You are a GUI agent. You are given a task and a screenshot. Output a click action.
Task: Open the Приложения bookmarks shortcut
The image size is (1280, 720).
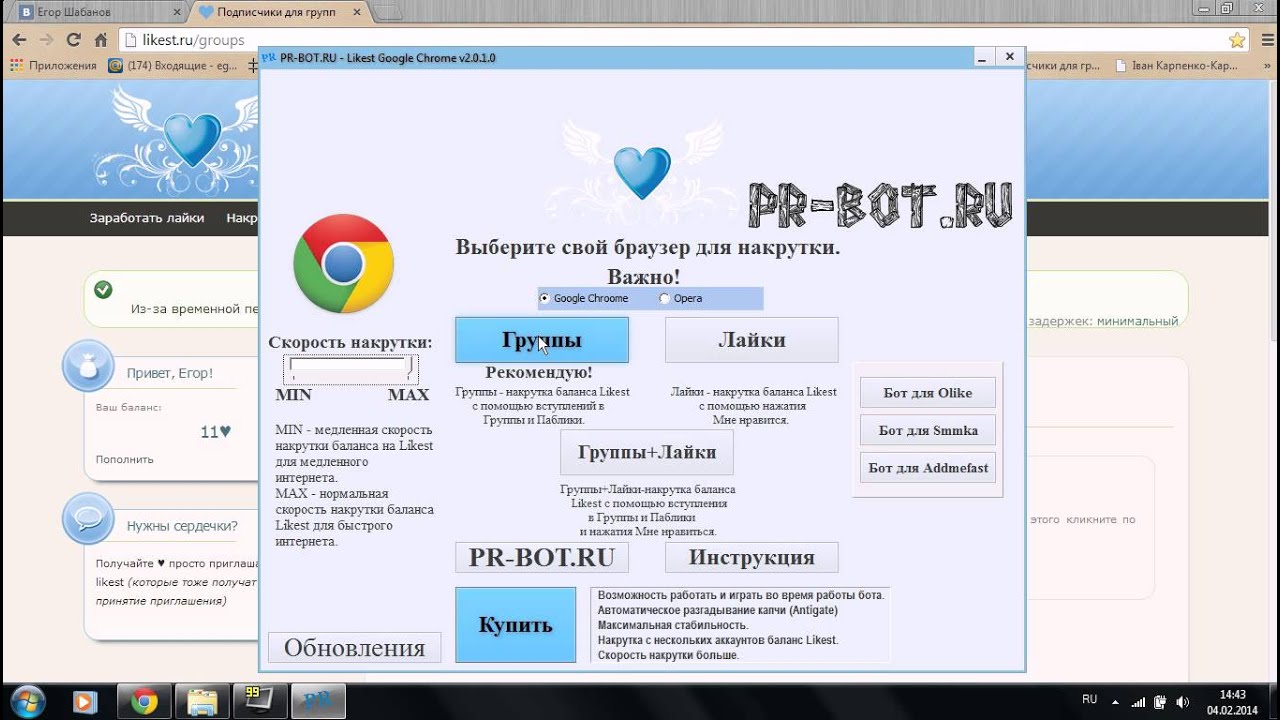[x=53, y=66]
